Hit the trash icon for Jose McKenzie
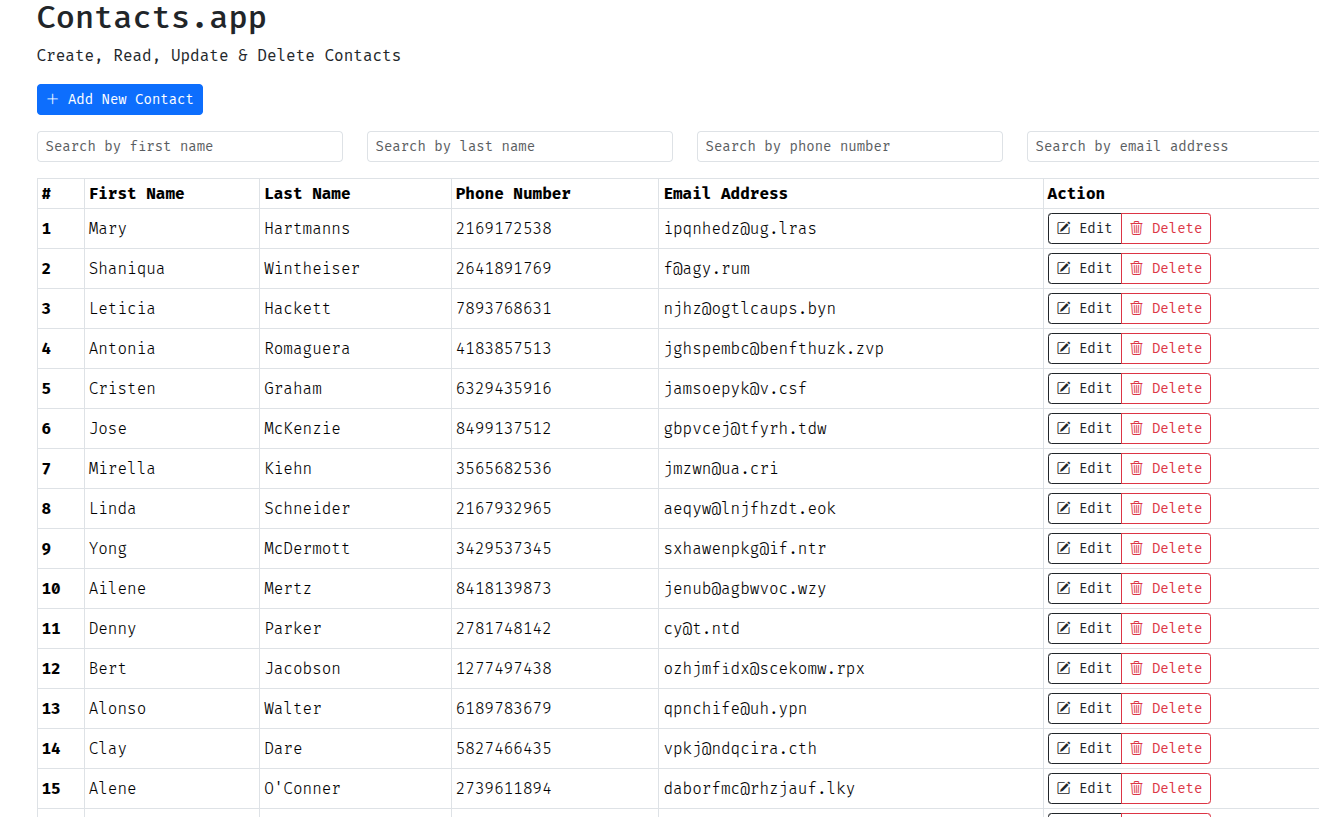This screenshot has height=817, width=1319. point(1136,428)
